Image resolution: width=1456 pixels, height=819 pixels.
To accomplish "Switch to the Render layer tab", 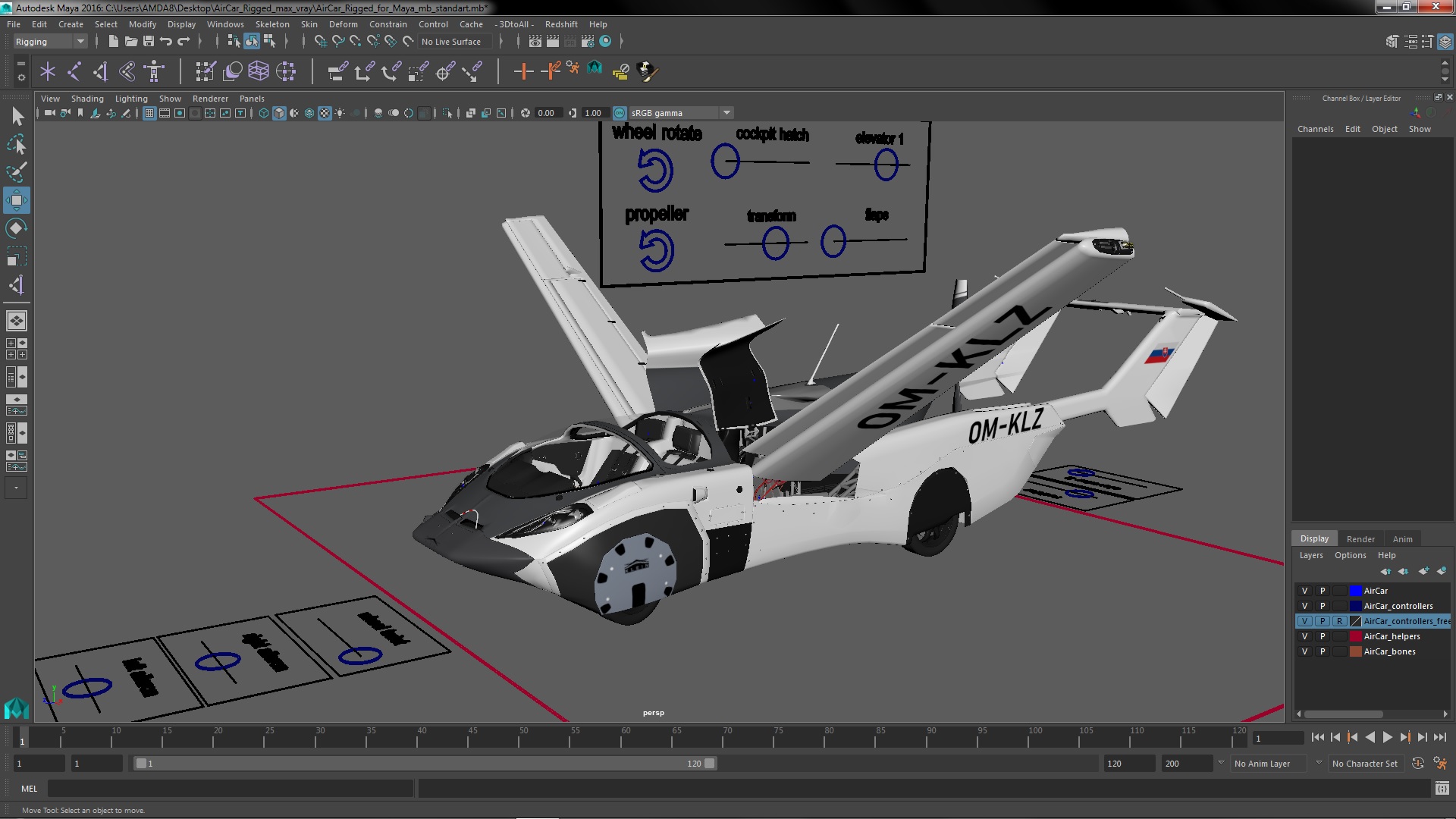I will tap(1360, 538).
